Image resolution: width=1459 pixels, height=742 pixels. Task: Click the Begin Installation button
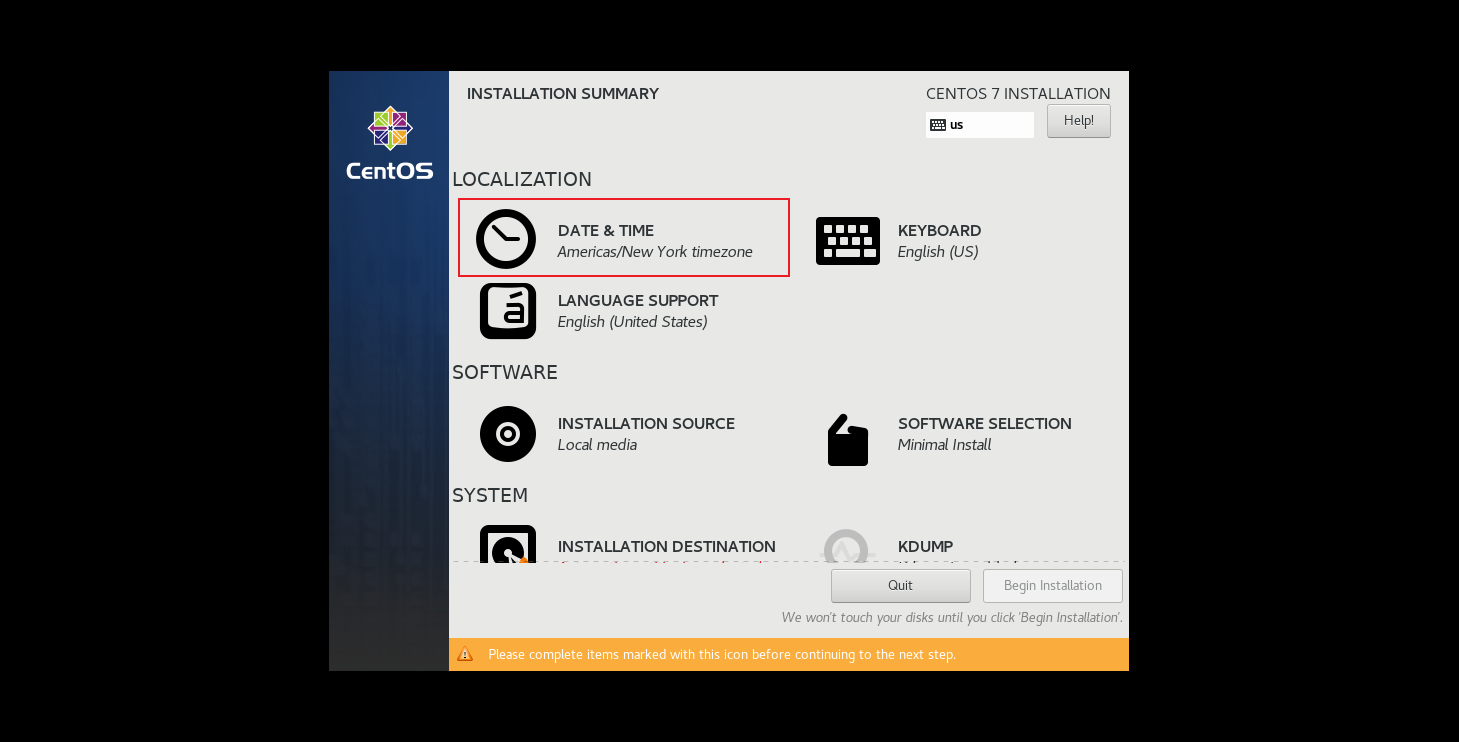tap(1053, 586)
